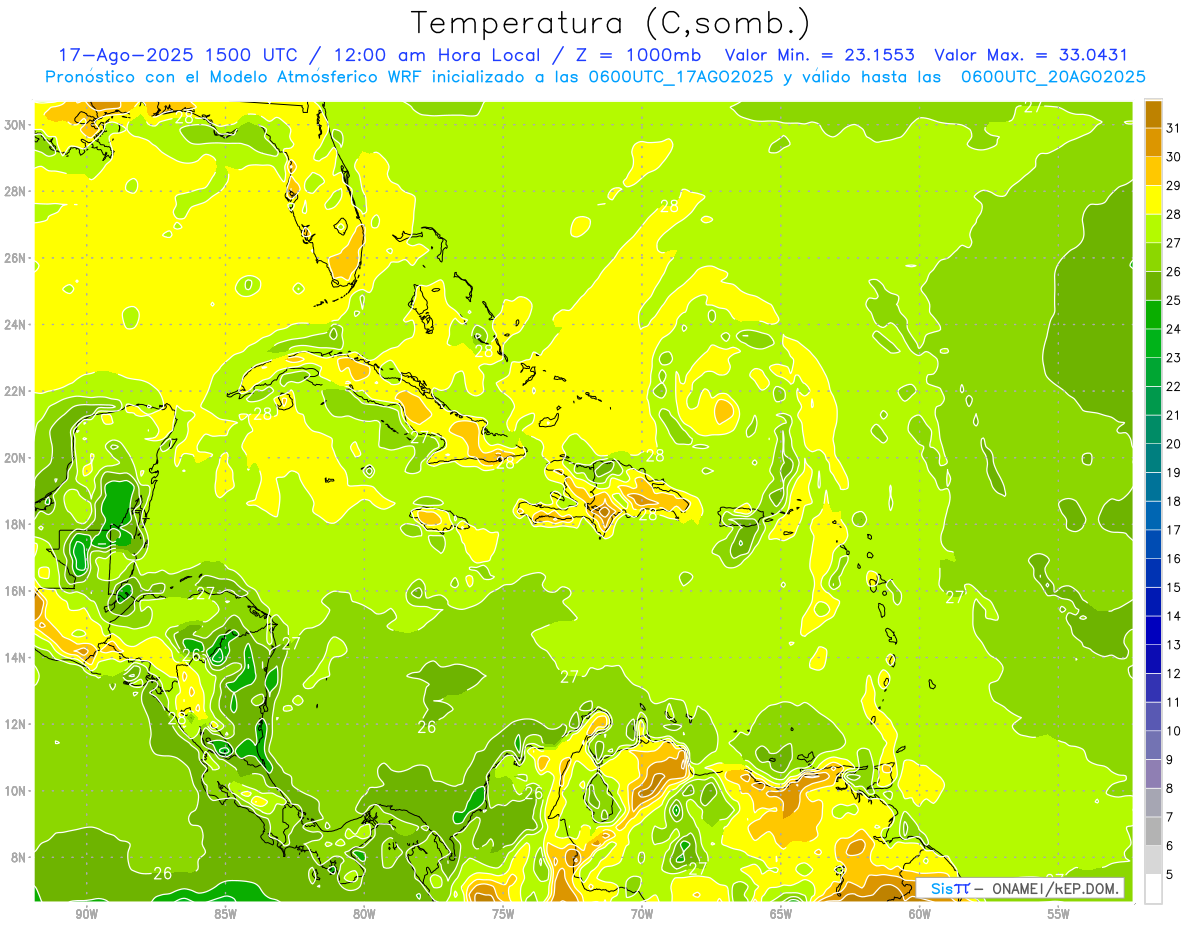Pick dark orange legend color above 31

click(1153, 113)
